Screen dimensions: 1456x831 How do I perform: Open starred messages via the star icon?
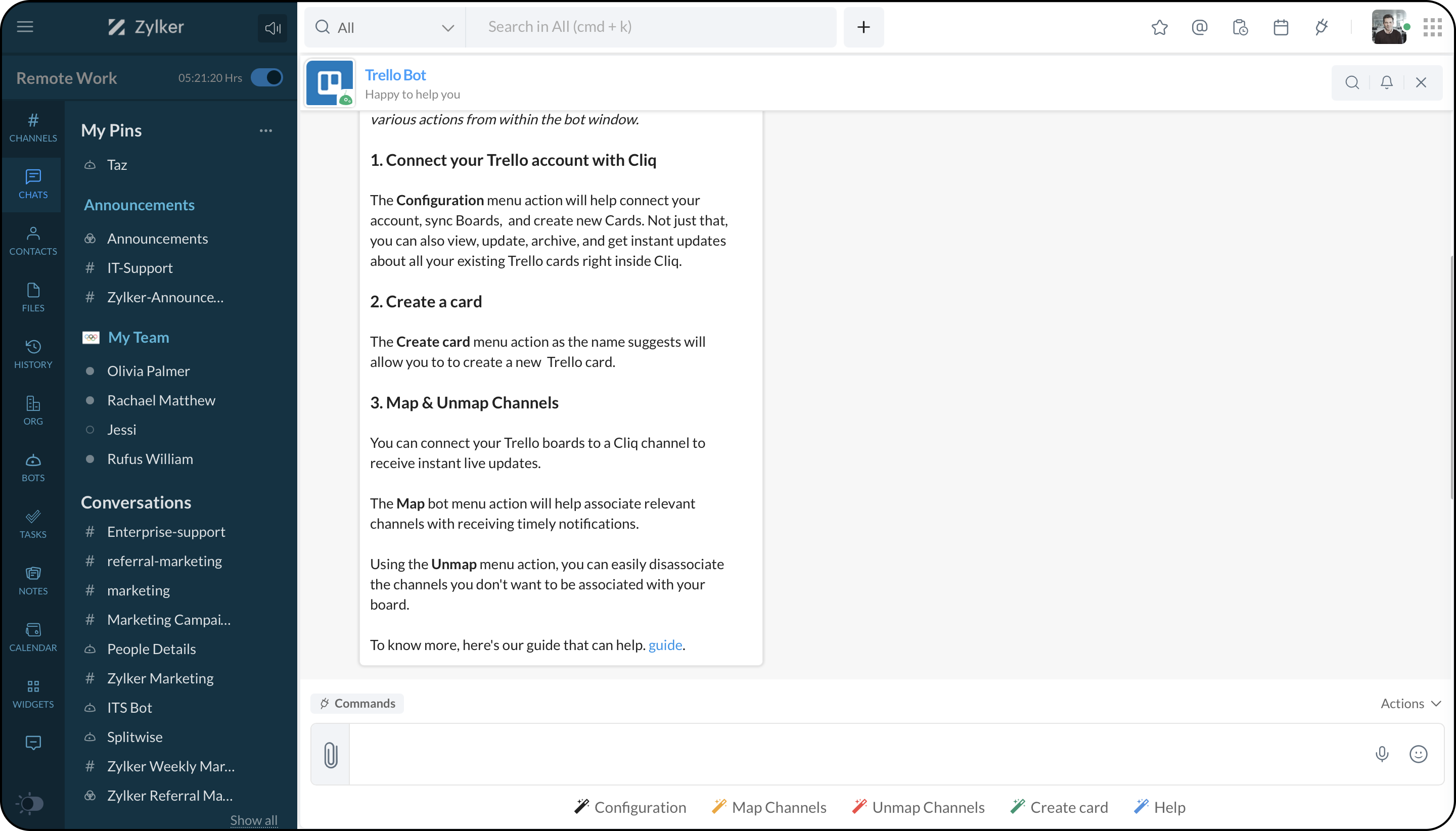[x=1159, y=27]
